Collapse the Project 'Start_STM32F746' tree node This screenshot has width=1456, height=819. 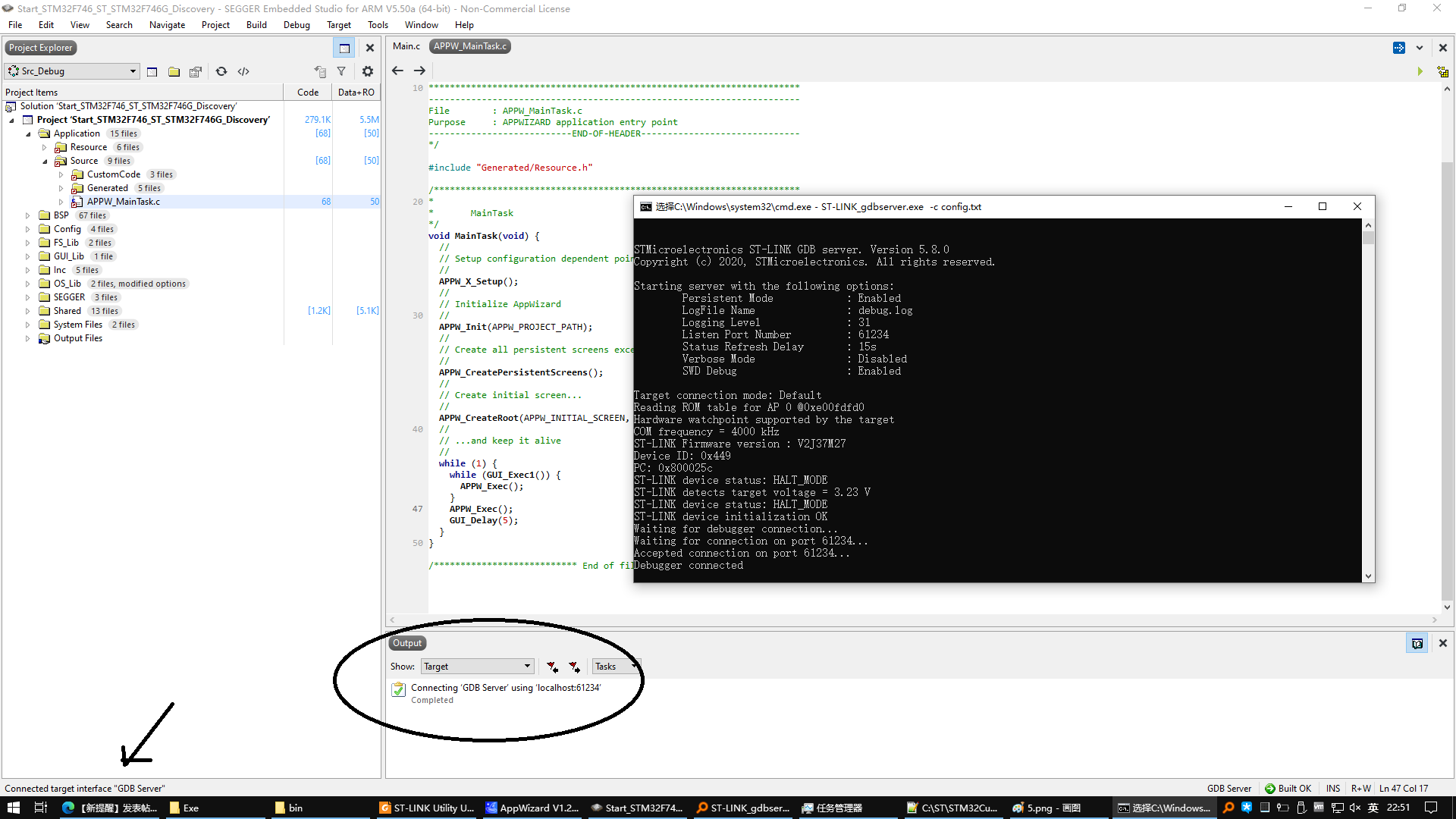coord(11,120)
